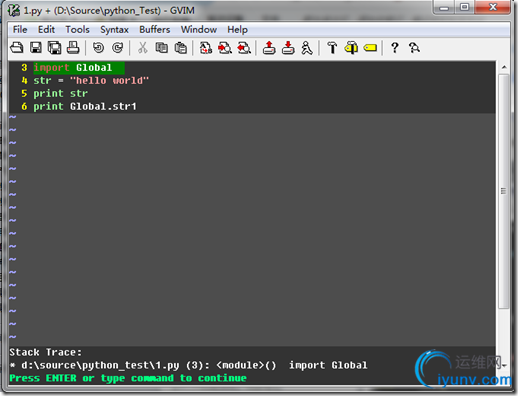Click the 'Stack Trace:' label
The image size is (518, 396).
click(x=45, y=352)
